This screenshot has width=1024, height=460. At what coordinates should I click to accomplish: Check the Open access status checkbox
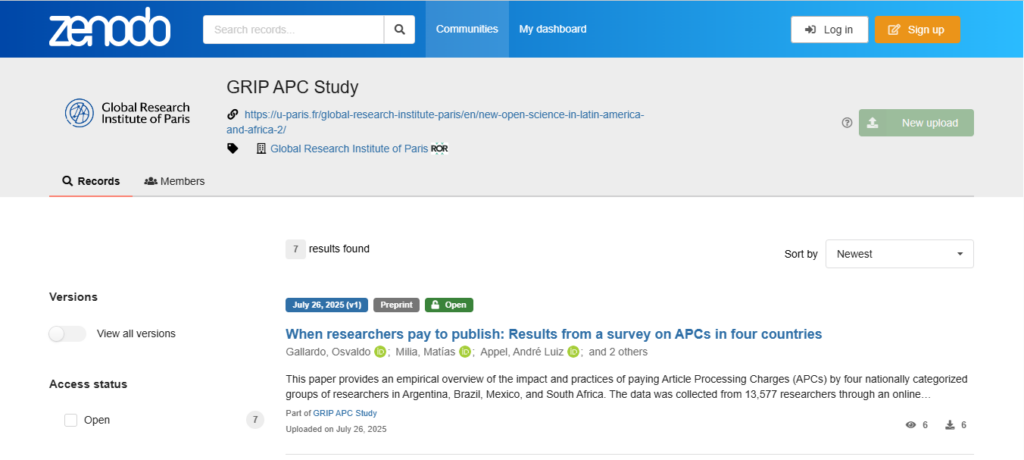[x=71, y=420]
